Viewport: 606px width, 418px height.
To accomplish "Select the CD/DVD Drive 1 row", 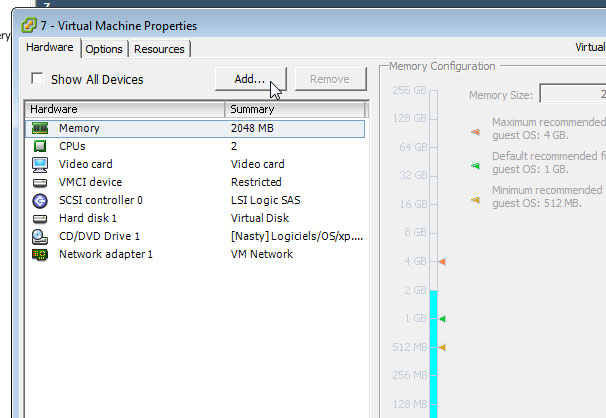I will [195, 236].
